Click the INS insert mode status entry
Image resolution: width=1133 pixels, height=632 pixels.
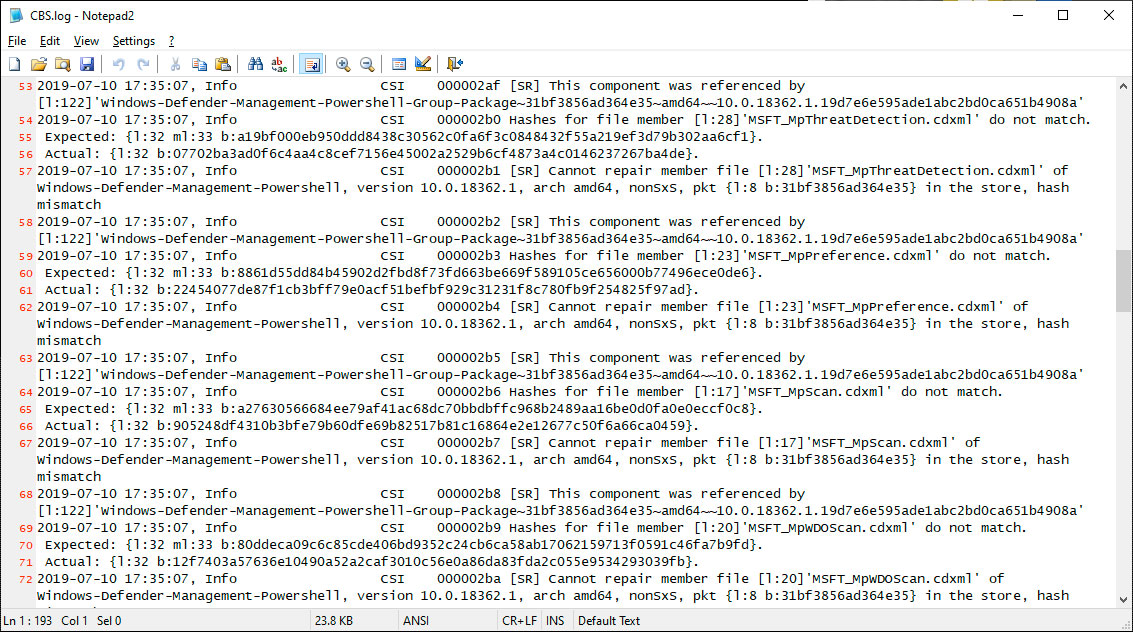555,620
